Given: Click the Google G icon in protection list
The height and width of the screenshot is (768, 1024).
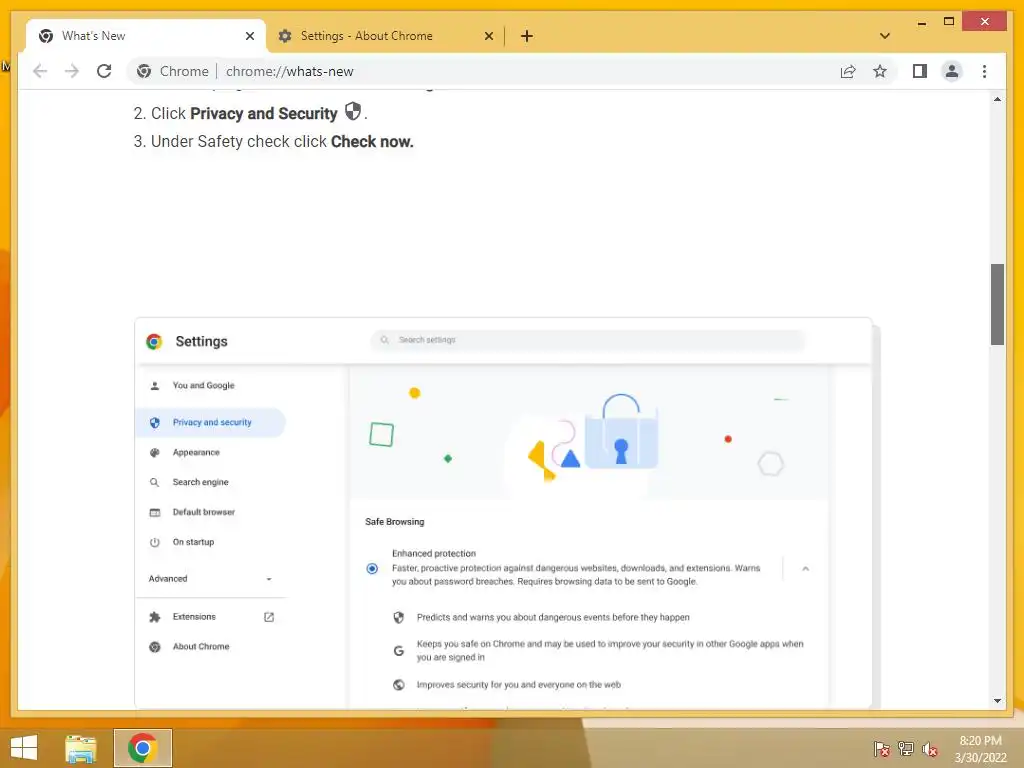Looking at the screenshot, I should (399, 650).
